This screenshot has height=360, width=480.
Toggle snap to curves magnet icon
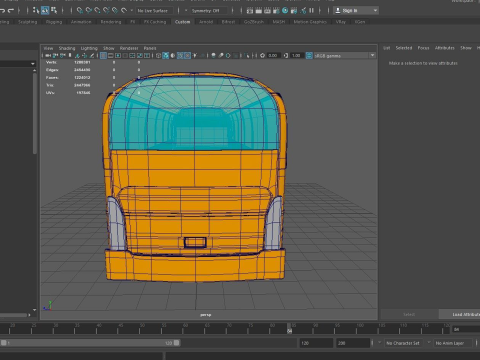pos(88,11)
